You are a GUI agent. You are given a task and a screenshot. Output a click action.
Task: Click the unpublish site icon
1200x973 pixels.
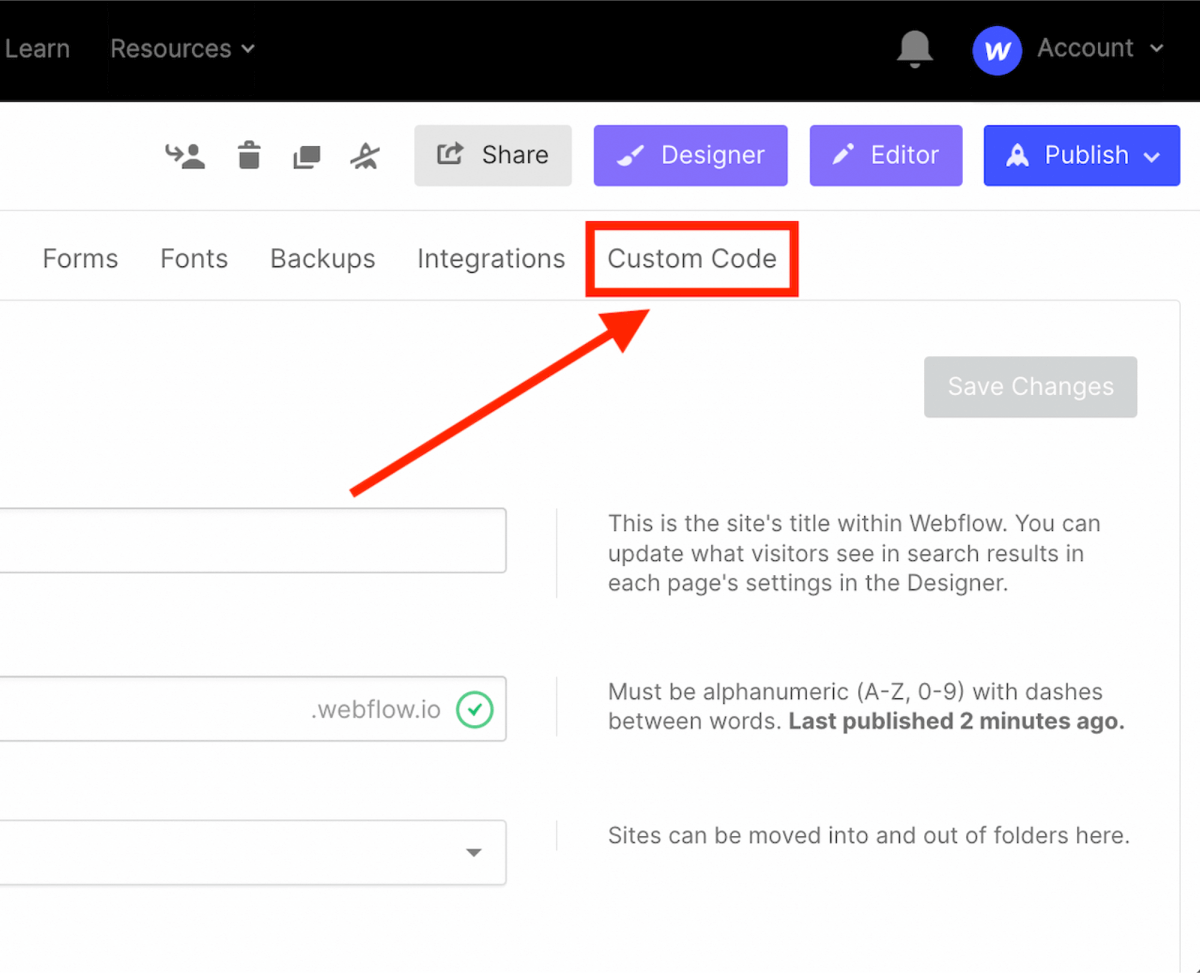(x=364, y=155)
